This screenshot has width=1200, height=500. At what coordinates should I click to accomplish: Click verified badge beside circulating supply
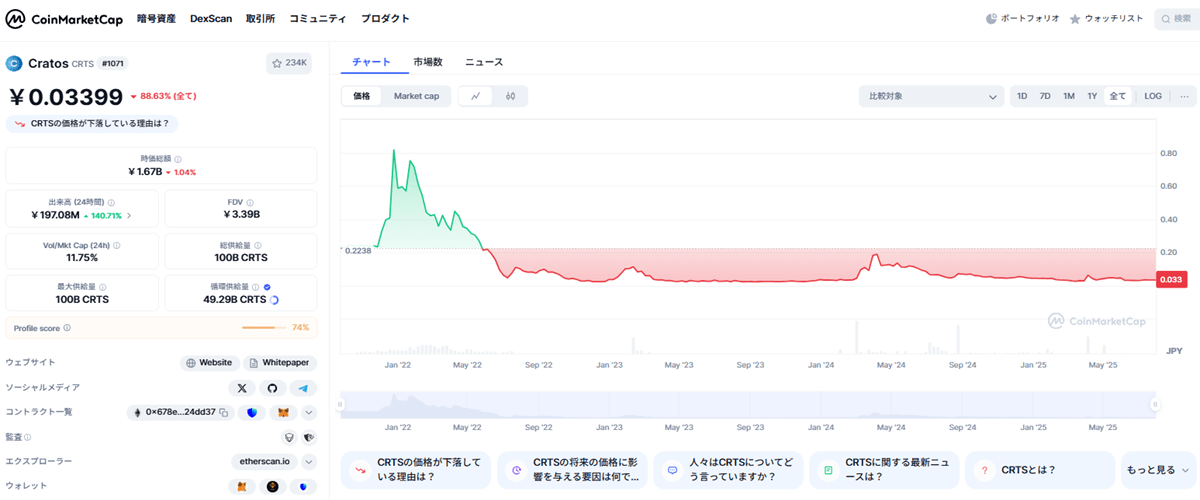pyautogui.click(x=267, y=287)
